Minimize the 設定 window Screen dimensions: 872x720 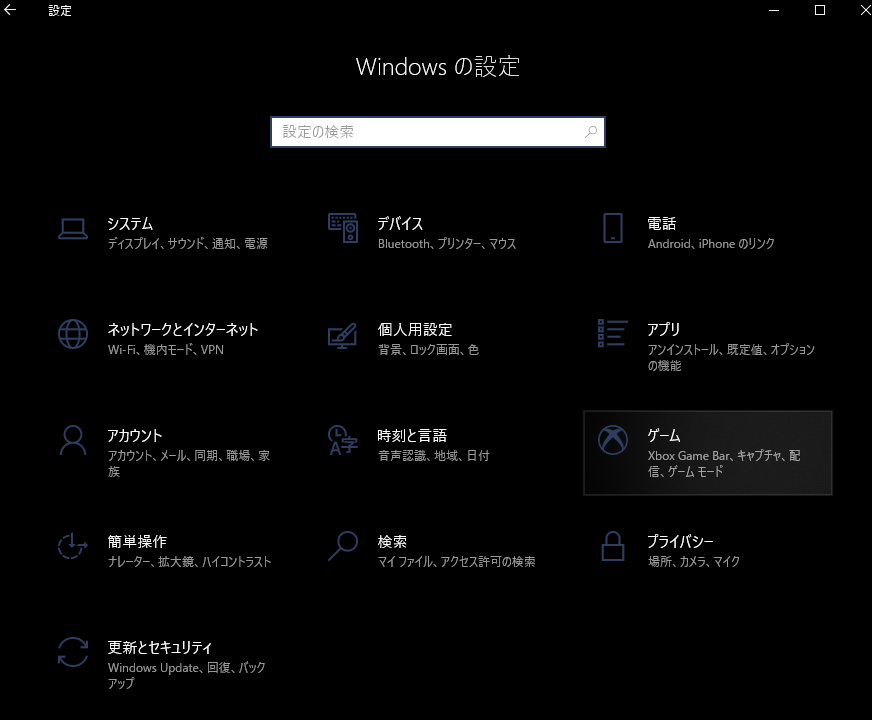click(774, 10)
